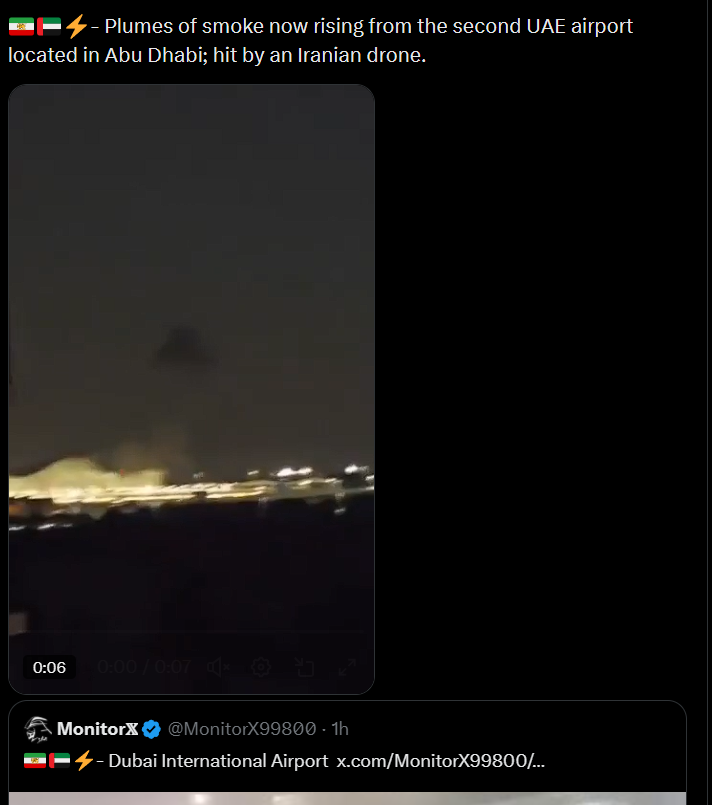Open video settings gear icon
712x805 pixels.
coord(261,667)
